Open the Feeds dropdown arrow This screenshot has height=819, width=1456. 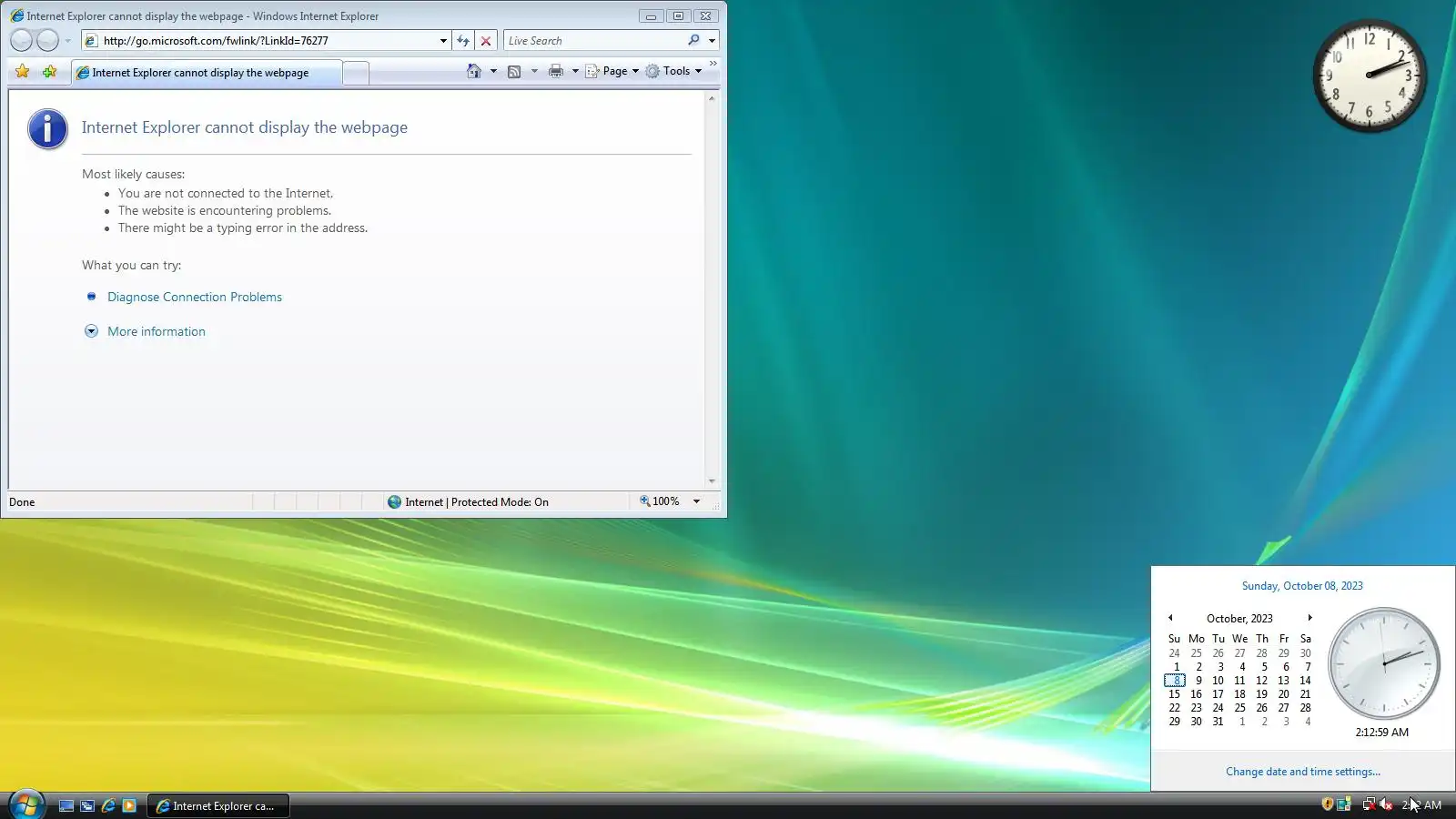534,71
